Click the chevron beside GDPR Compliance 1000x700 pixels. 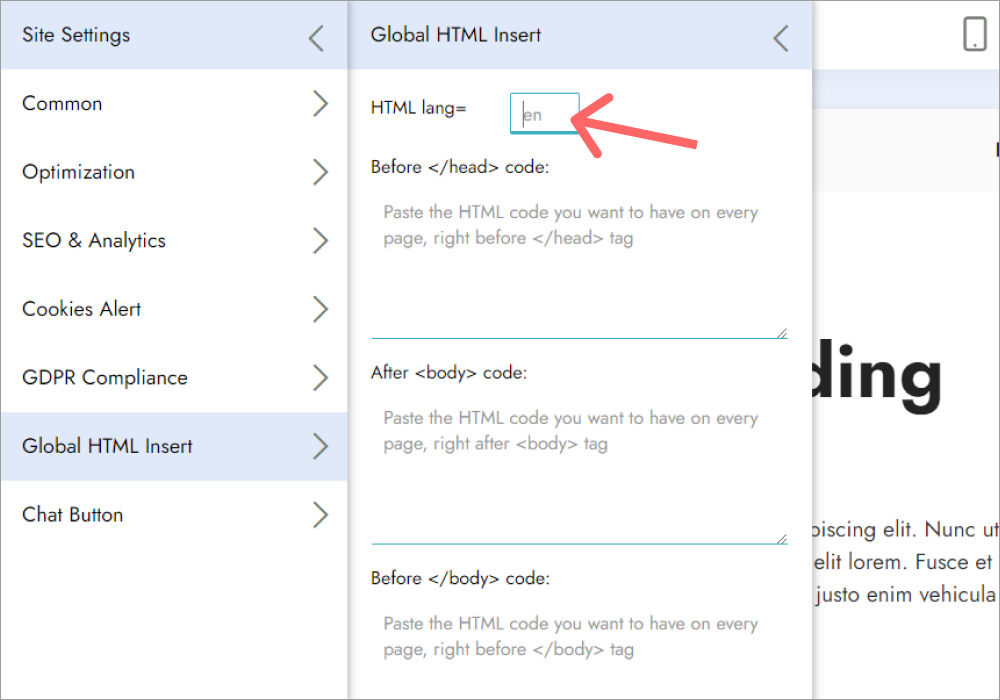pos(319,378)
